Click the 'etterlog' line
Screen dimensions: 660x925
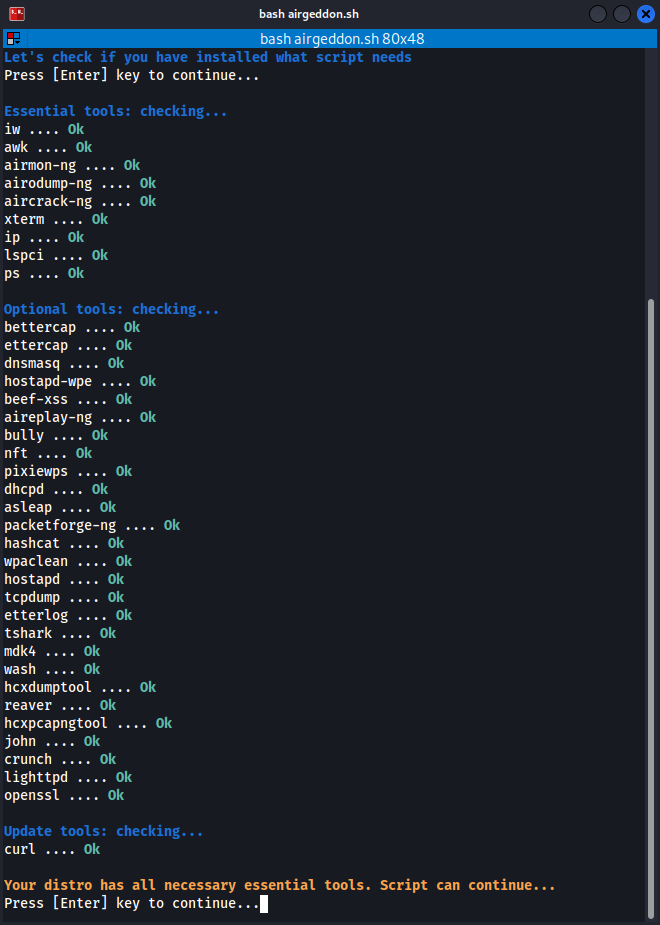pos(68,615)
